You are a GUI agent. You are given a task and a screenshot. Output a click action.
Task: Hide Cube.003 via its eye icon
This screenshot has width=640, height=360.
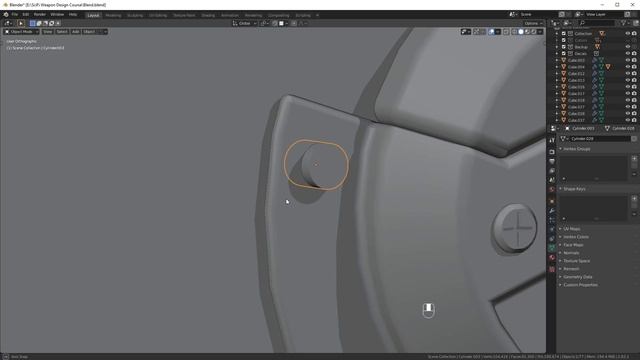pyautogui.click(x=628, y=60)
